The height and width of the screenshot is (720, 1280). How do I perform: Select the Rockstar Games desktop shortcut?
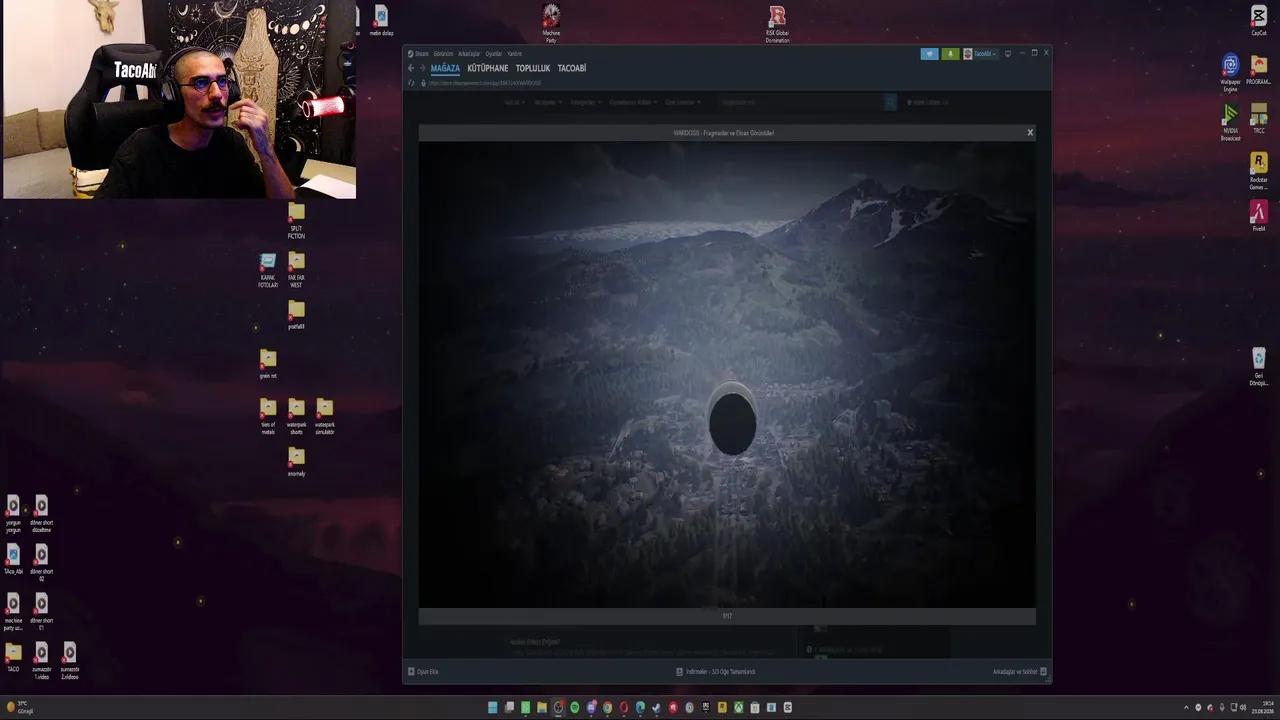1259,171
